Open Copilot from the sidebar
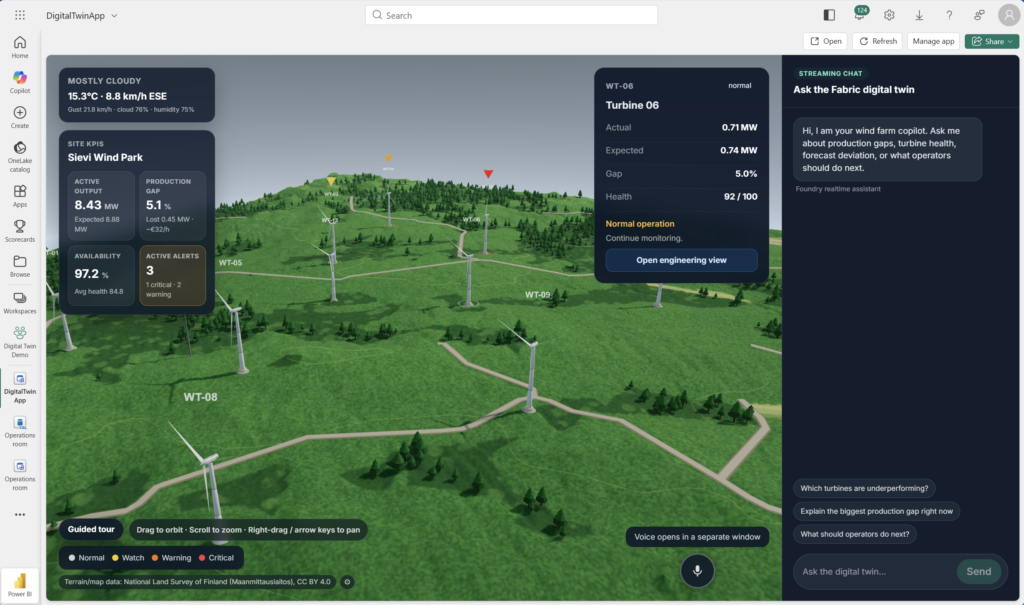Screen dimensions: 1024x605 tap(20, 82)
